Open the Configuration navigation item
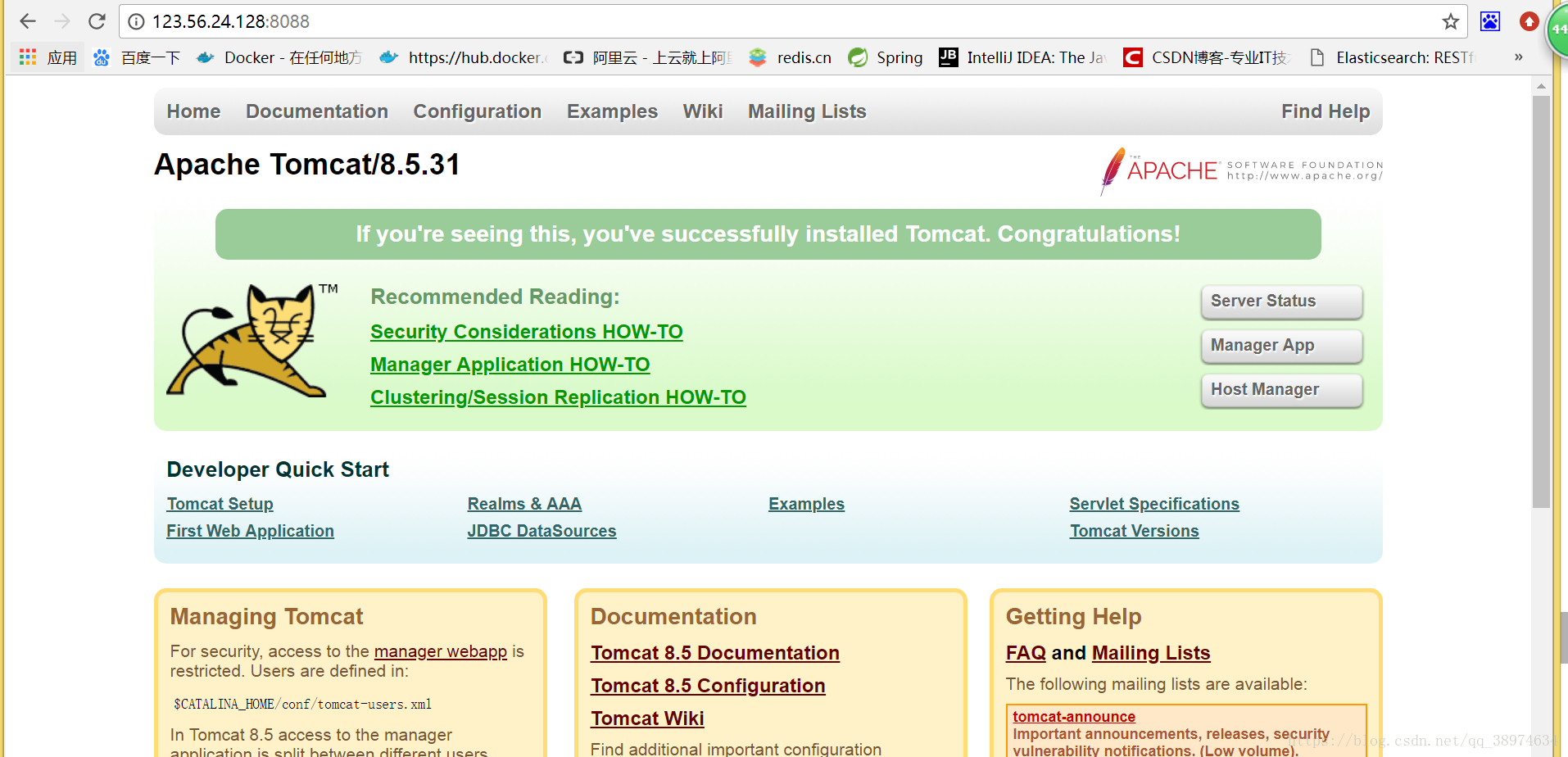Screen dimensions: 1568x757 (x=478, y=111)
